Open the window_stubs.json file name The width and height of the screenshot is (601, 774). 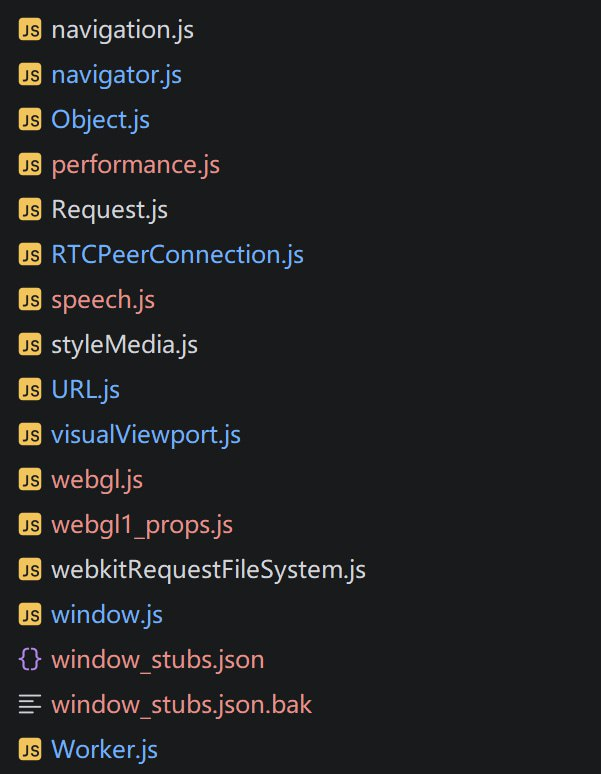tap(157, 660)
